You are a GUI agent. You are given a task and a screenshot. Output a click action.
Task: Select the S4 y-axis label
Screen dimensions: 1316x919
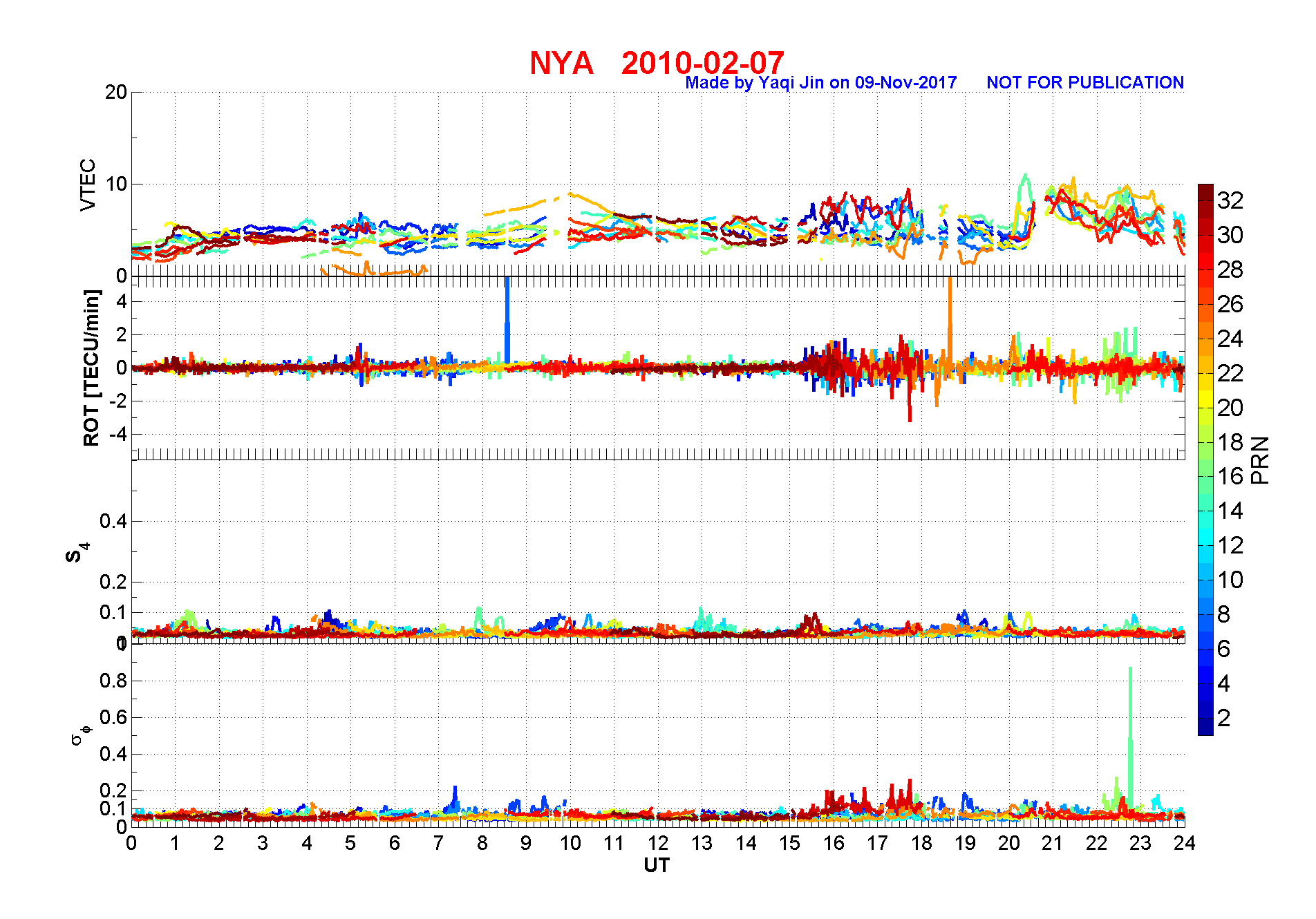[x=77, y=553]
